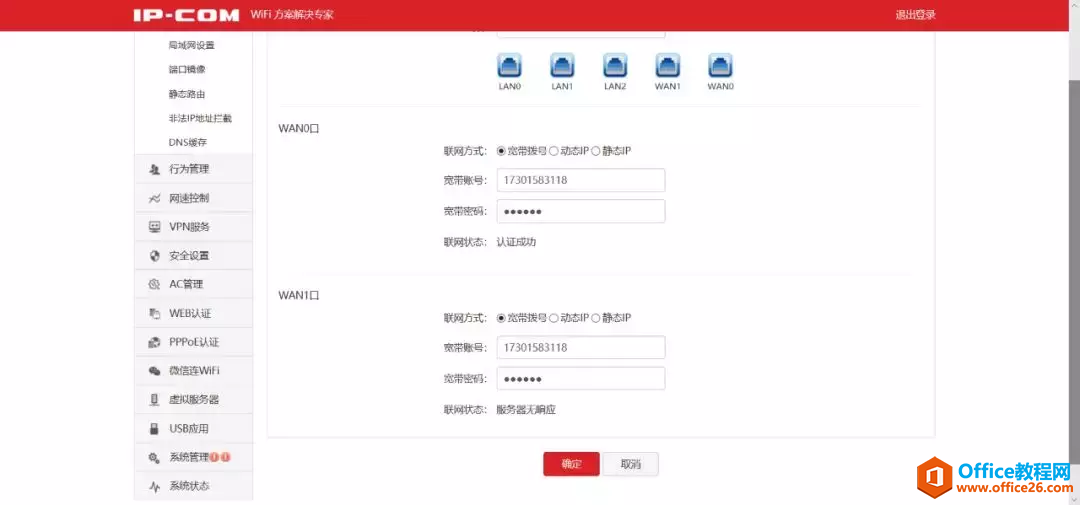Open PPPoE认证 menu
1080x505 pixels.
point(194,342)
